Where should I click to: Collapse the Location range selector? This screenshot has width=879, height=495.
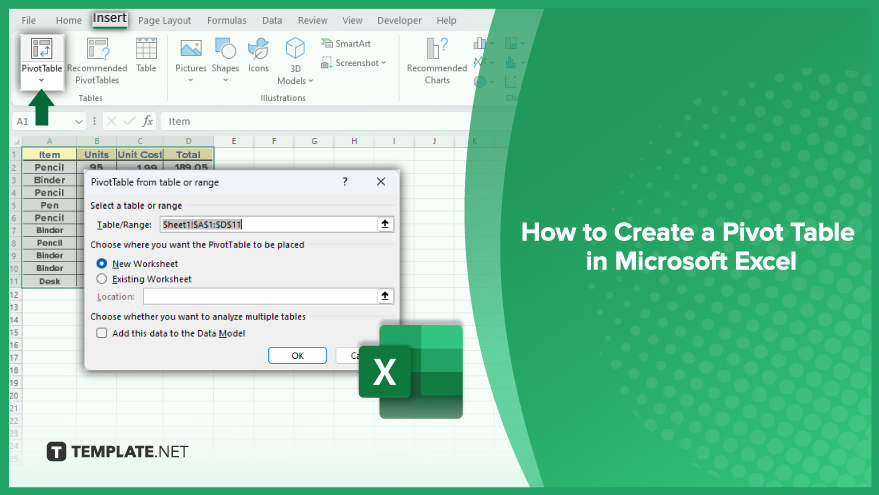pos(385,296)
